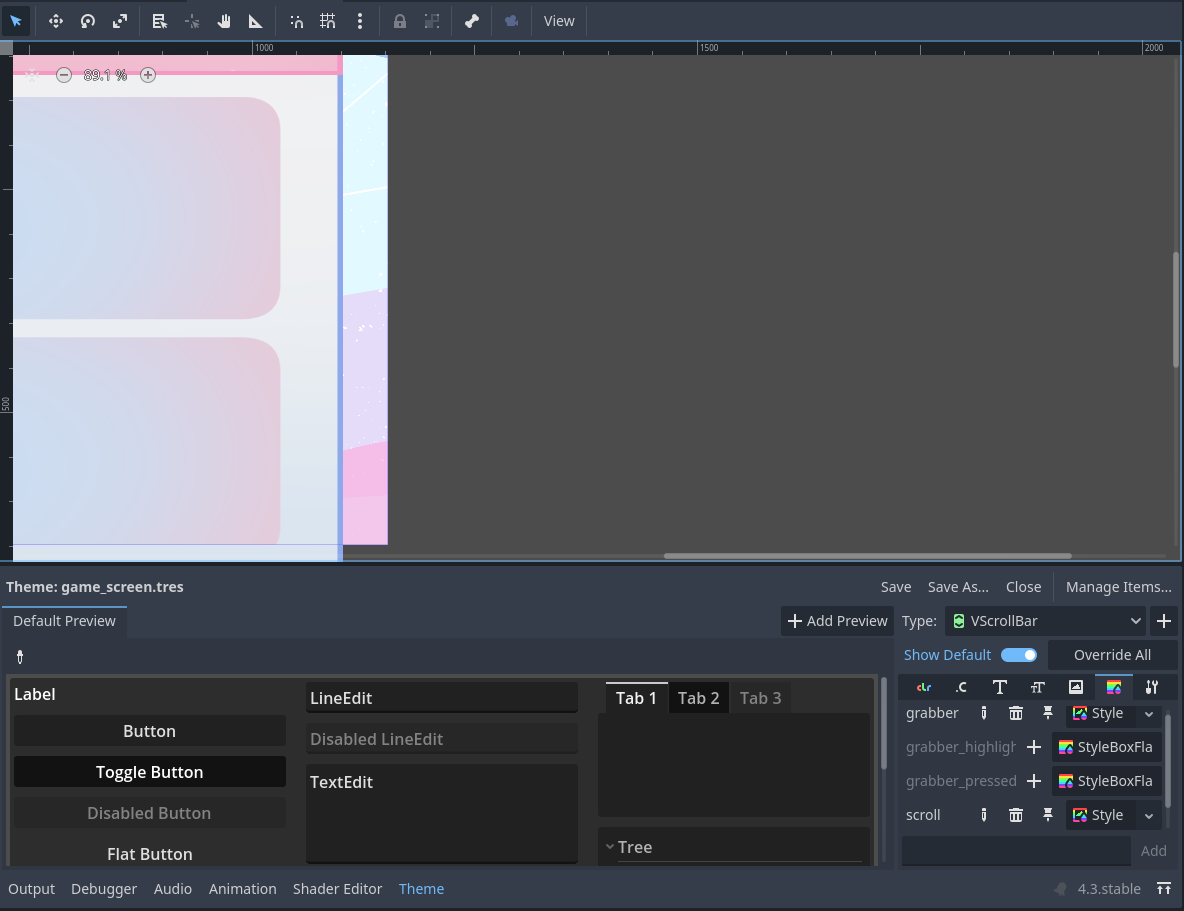This screenshot has height=911, width=1184.
Task: Save the theme with Save button
Action: click(x=896, y=587)
